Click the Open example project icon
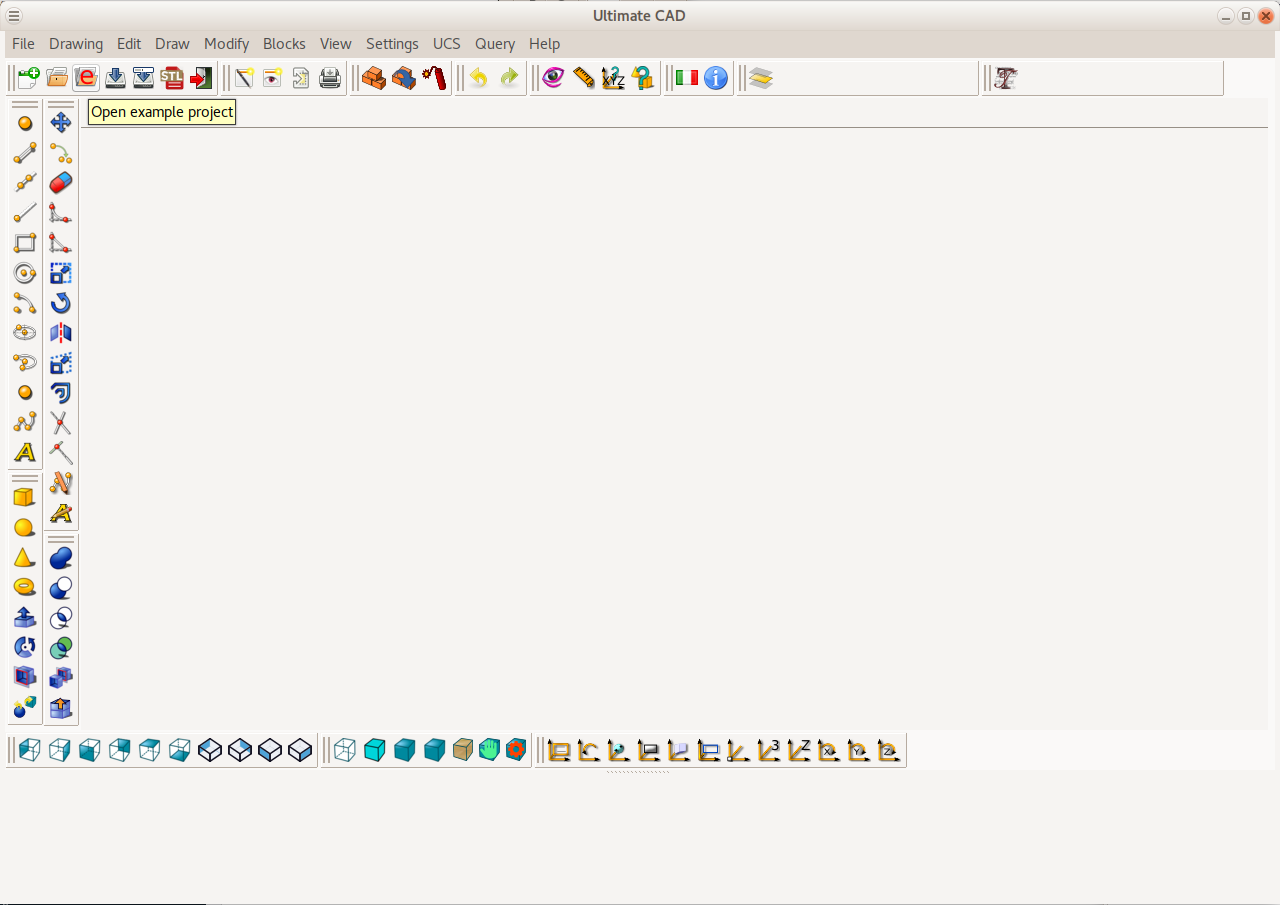 tap(86, 78)
